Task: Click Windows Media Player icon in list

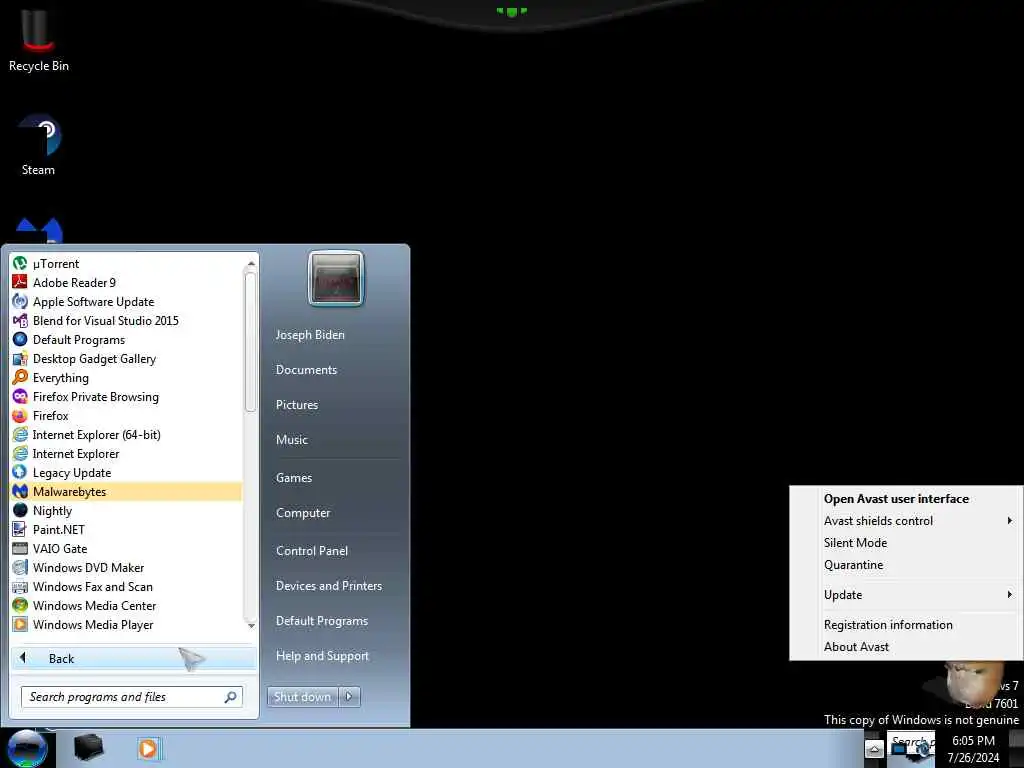Action: point(20,624)
